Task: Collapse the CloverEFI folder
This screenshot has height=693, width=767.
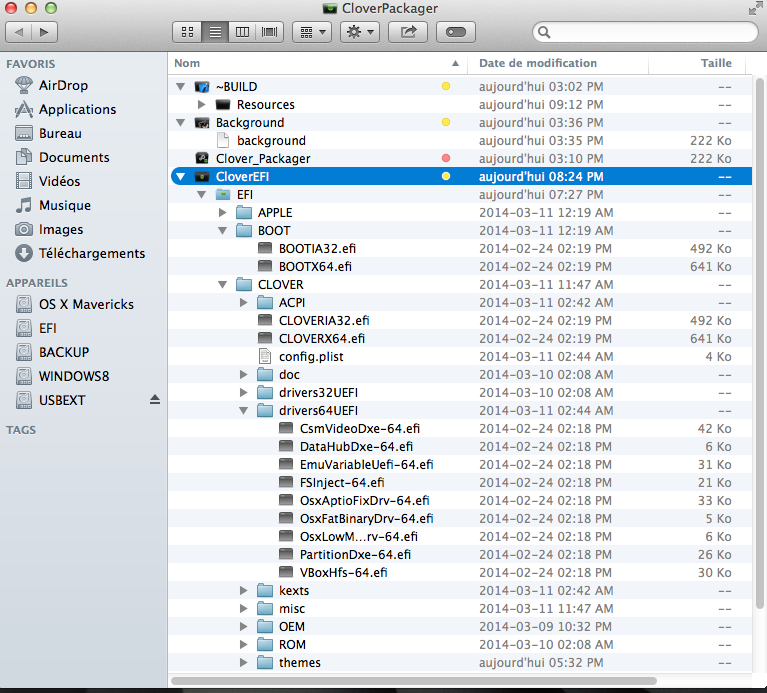Action: tap(181, 177)
